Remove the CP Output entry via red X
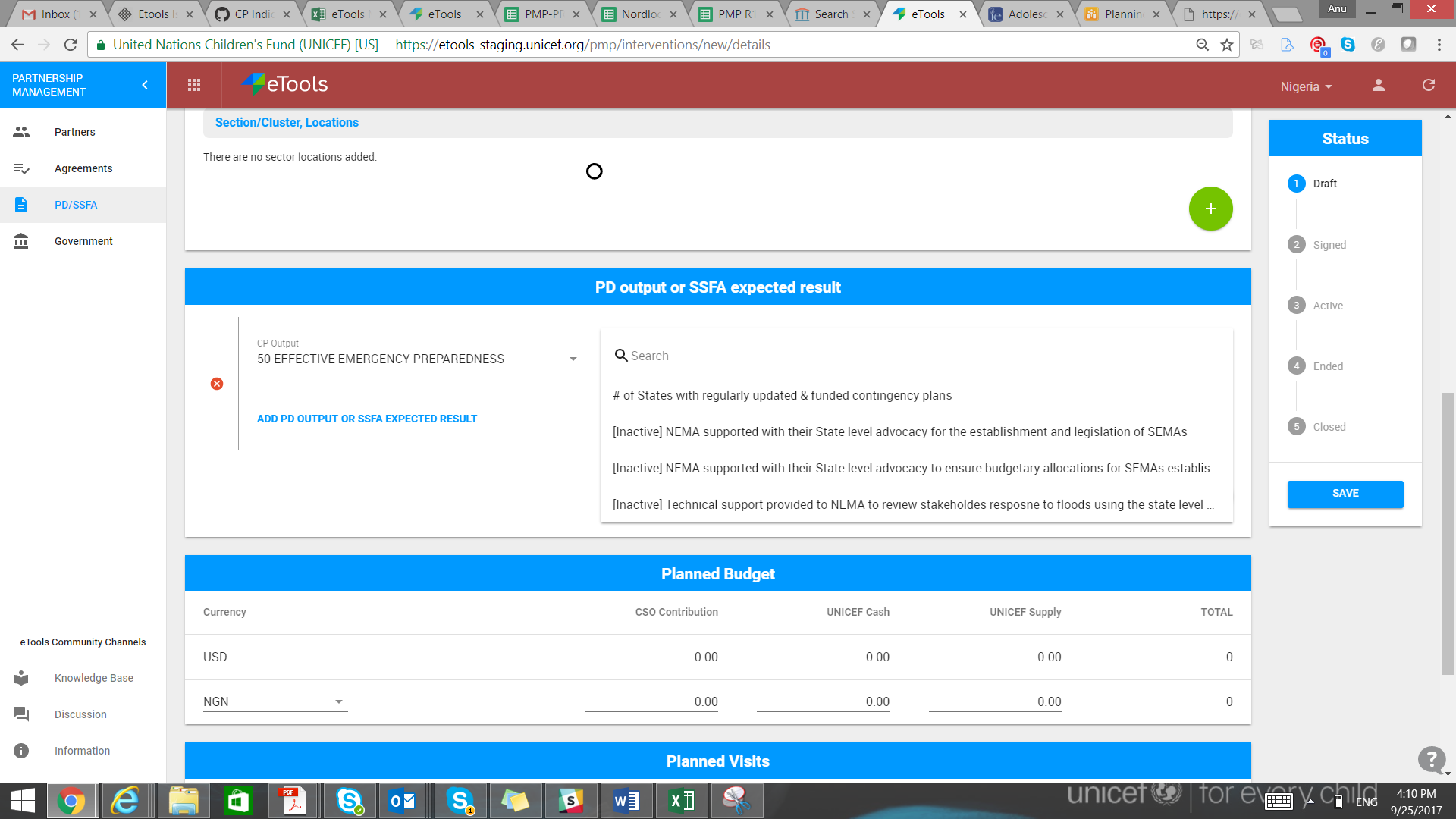 pyautogui.click(x=218, y=384)
